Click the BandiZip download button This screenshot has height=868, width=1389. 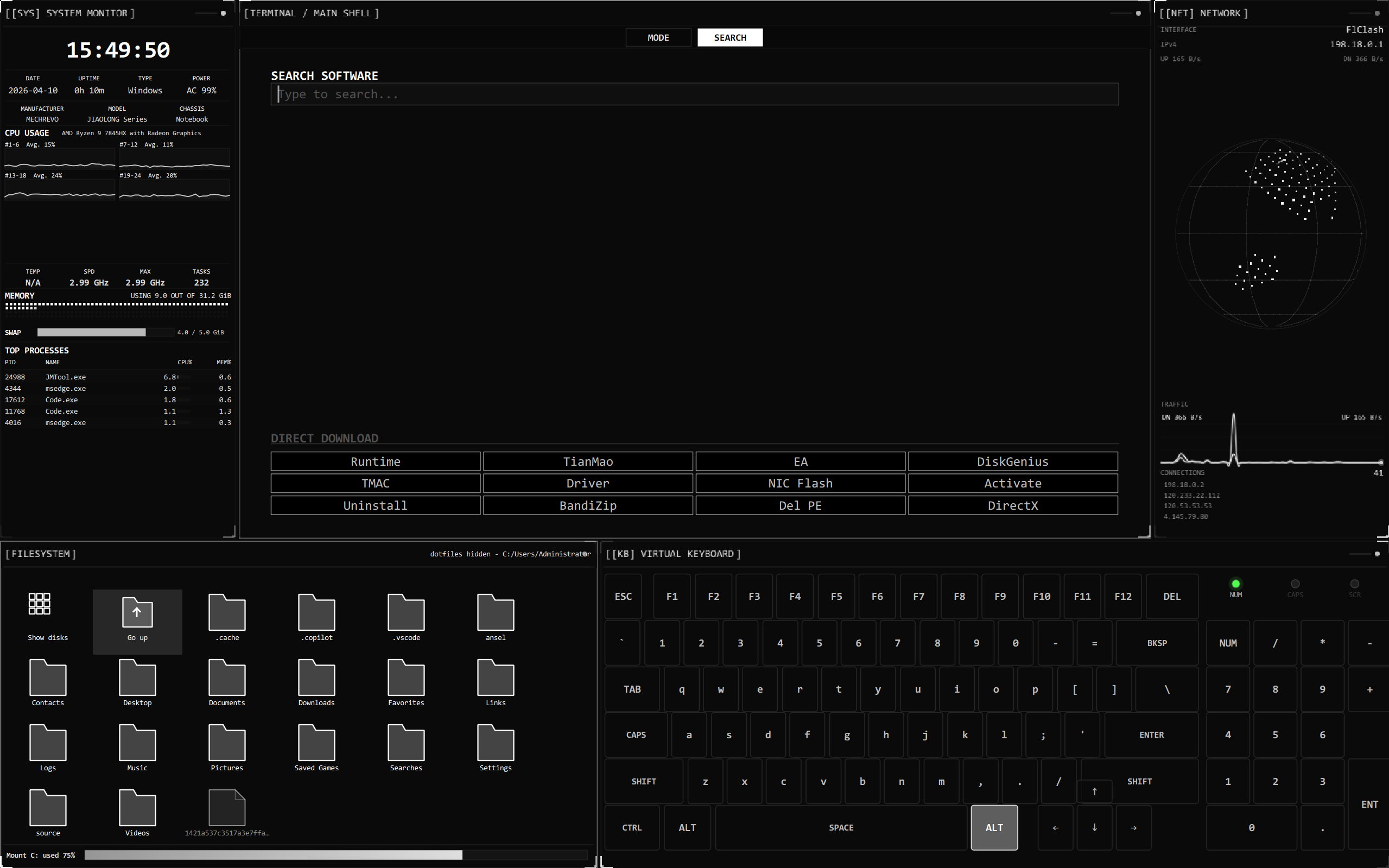click(588, 505)
